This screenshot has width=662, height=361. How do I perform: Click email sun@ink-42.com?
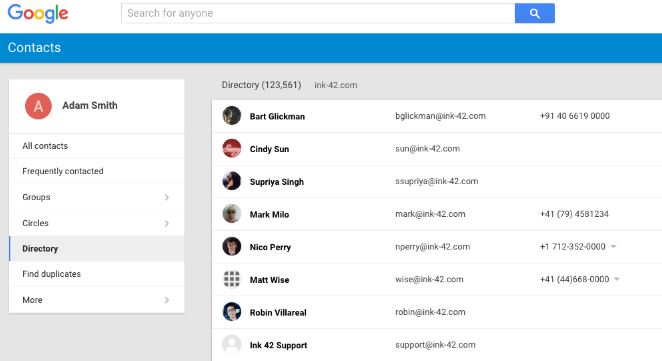[427, 149]
